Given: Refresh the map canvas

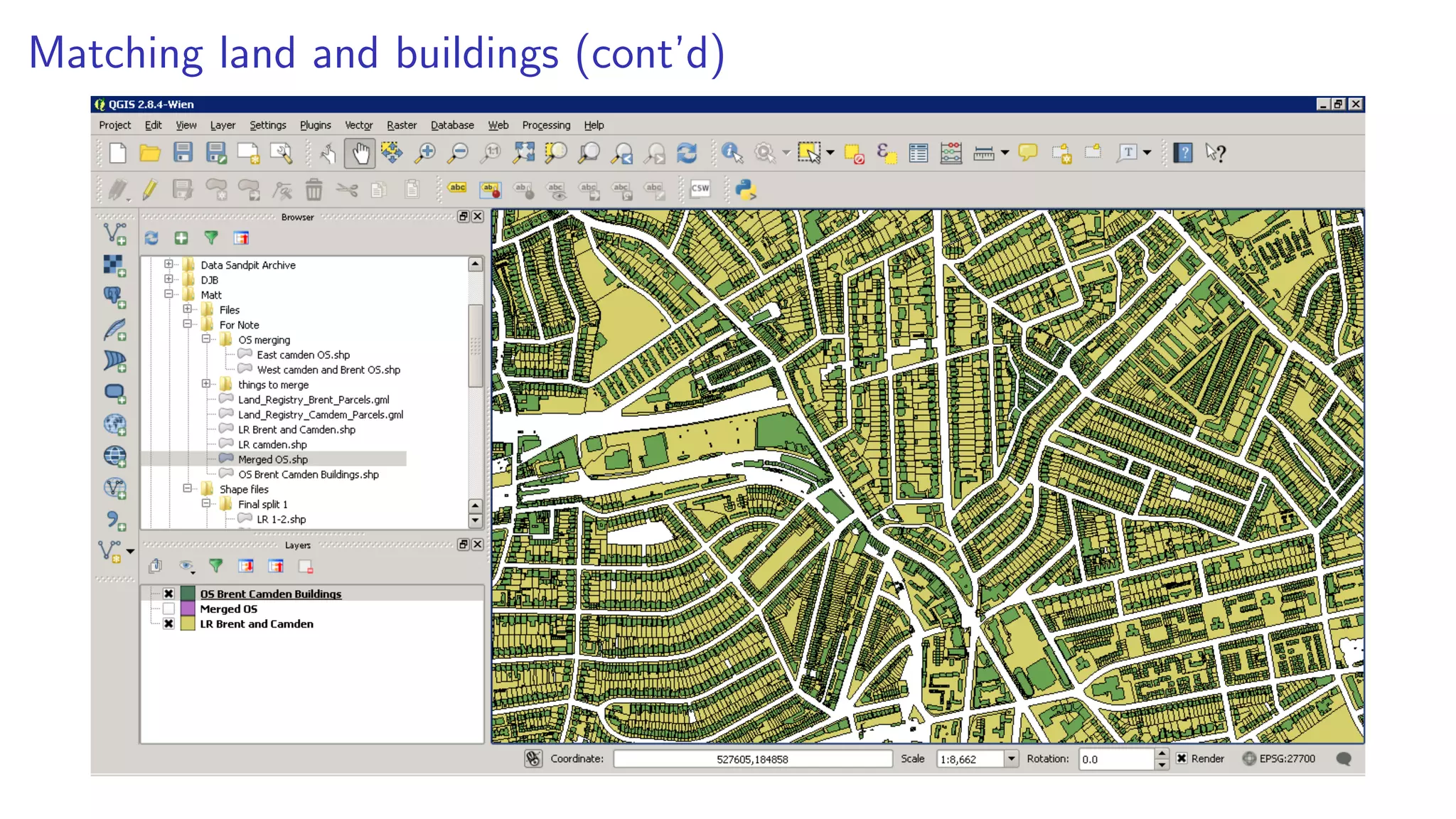Looking at the screenshot, I should (687, 153).
